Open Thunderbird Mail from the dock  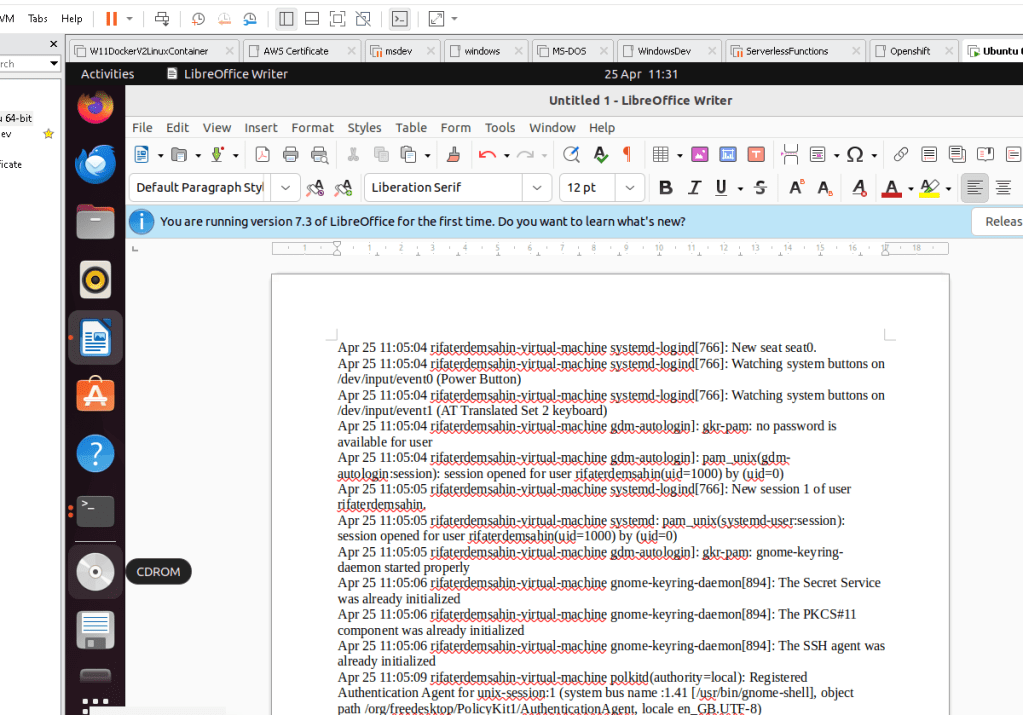pos(95,164)
